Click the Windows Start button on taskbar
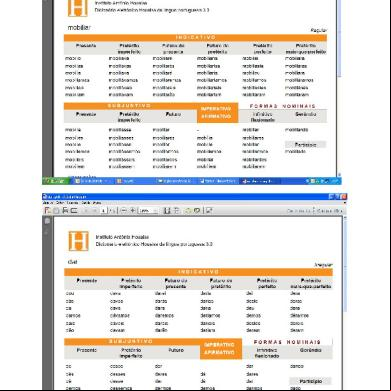391x391 pixels. pos(56,181)
